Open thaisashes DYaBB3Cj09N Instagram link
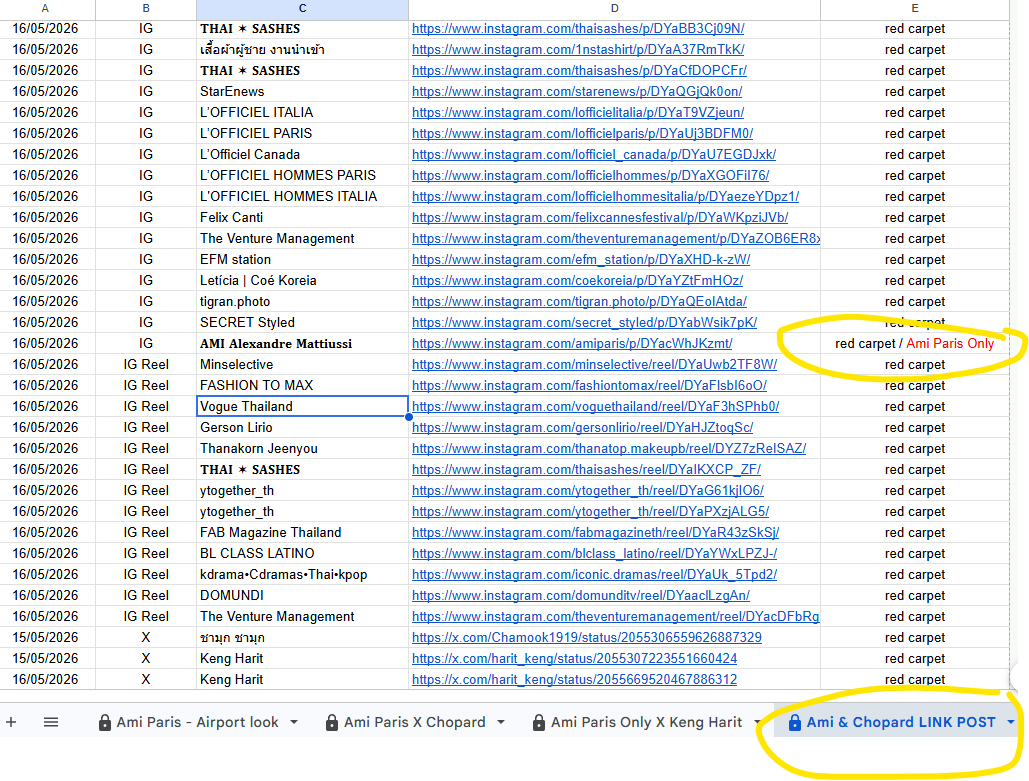This screenshot has height=781, width=1029. tap(578, 29)
